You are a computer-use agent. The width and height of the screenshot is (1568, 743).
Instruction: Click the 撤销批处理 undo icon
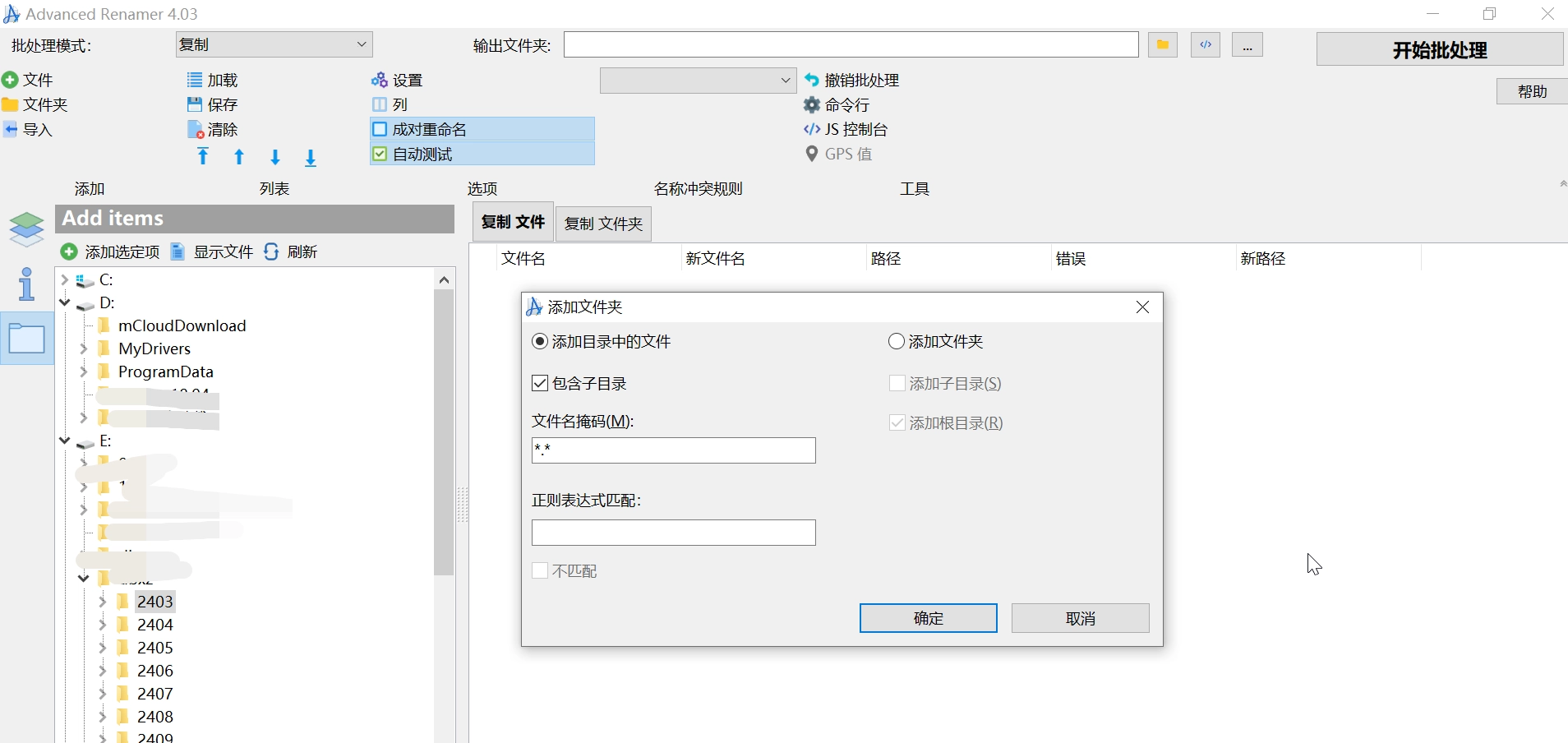click(x=811, y=80)
